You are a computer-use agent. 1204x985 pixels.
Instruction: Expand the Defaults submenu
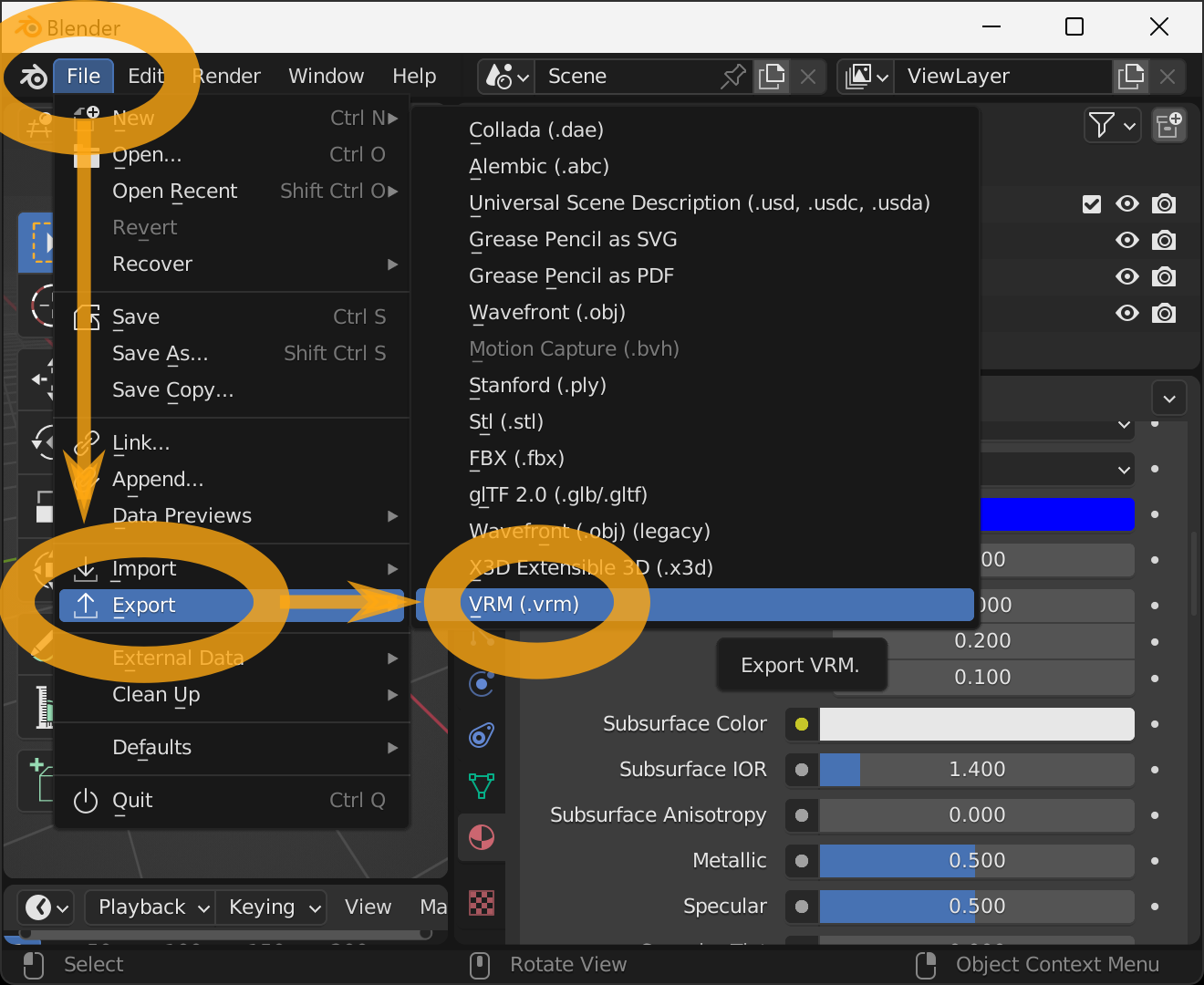[232, 748]
